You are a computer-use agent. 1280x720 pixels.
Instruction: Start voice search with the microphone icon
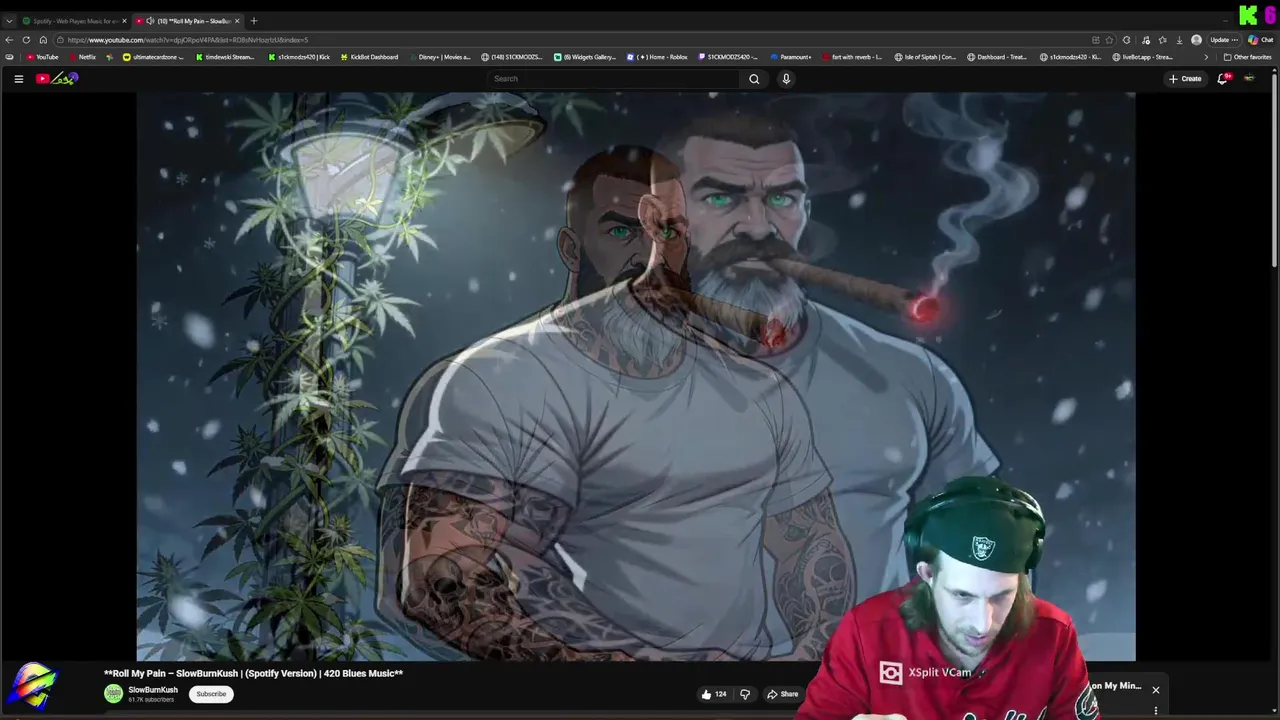pos(786,79)
